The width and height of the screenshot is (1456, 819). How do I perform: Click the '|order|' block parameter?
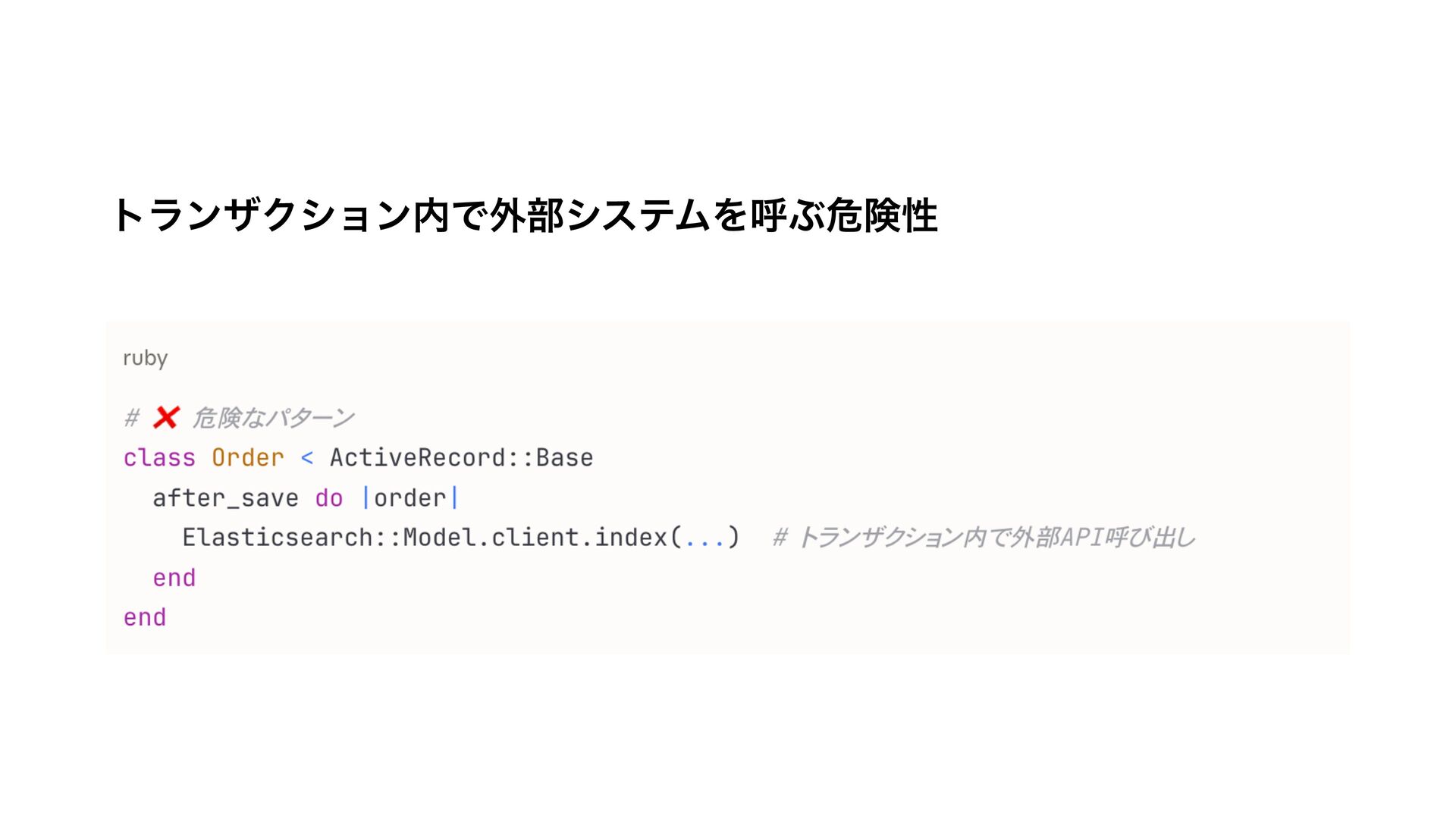(x=410, y=498)
